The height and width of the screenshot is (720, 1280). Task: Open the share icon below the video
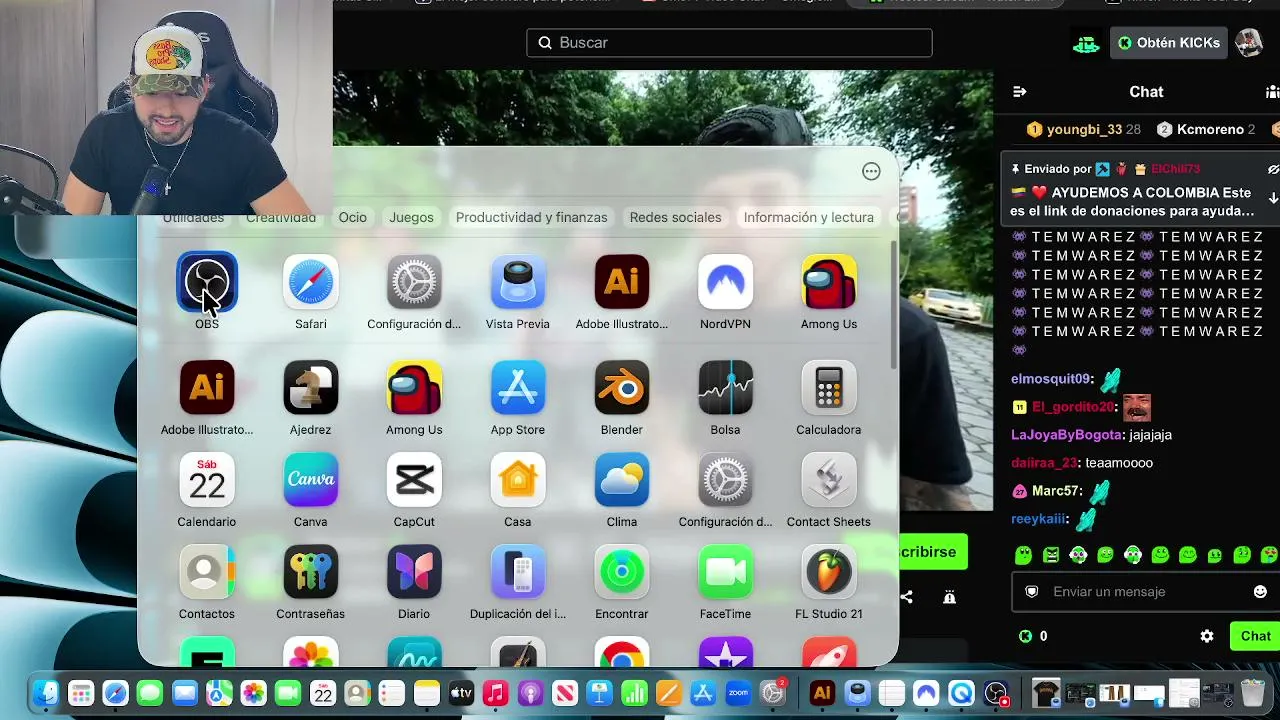[906, 597]
